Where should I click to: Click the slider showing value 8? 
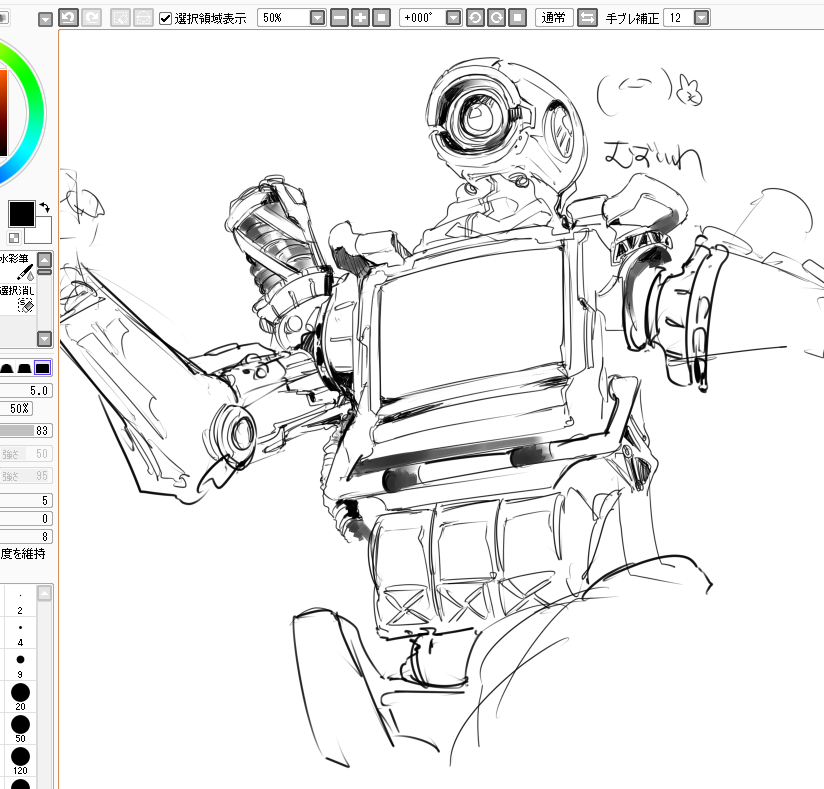[25, 536]
